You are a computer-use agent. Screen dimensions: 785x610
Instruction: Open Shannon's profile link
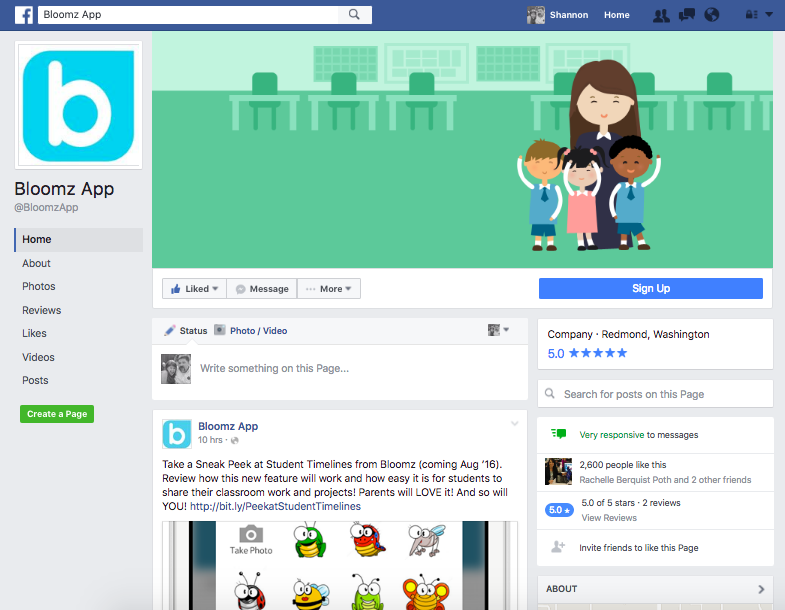coord(569,15)
